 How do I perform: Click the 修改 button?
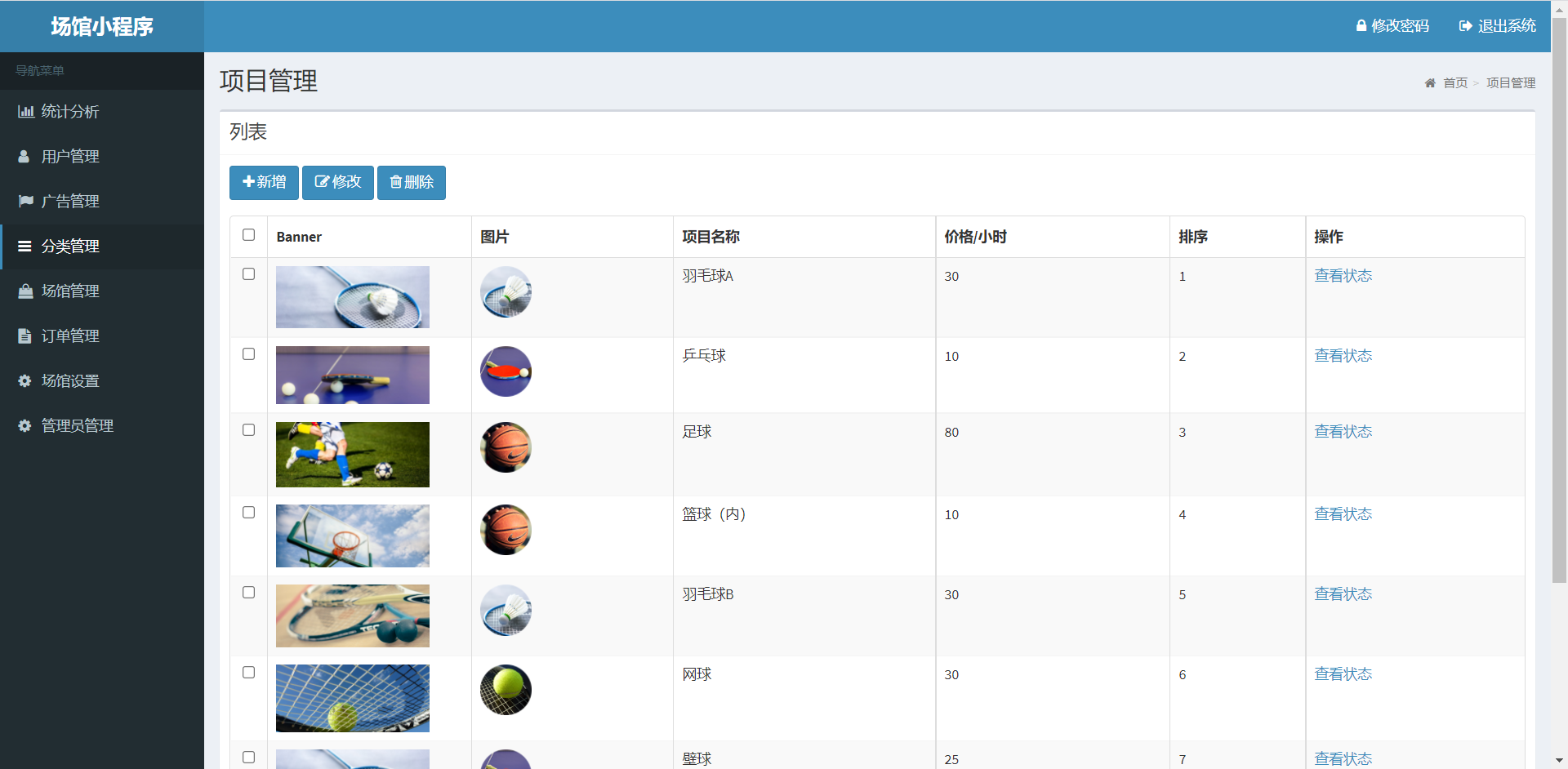338,182
